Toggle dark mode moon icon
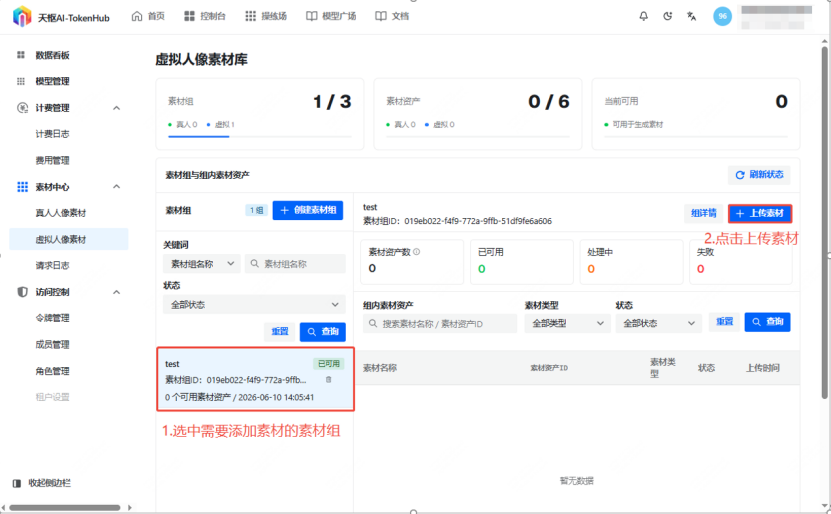 click(668, 16)
